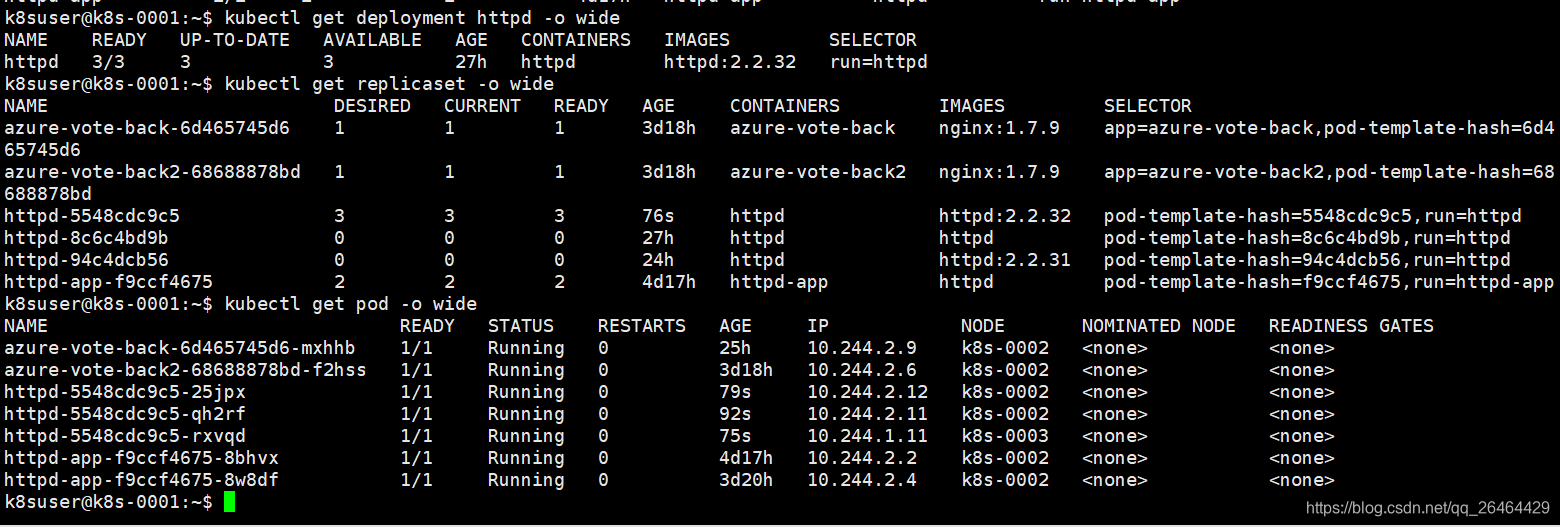Click the 'kubectl get pod -o wide' command
The image size is (1560, 527).
coord(351,304)
